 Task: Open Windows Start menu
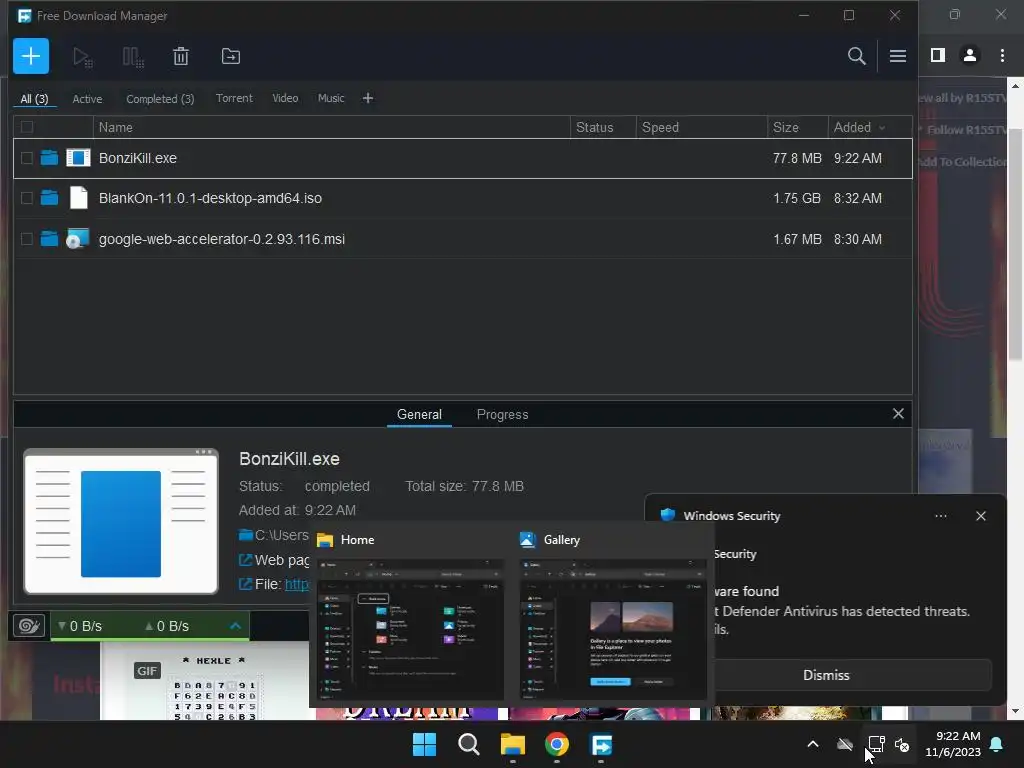point(424,744)
